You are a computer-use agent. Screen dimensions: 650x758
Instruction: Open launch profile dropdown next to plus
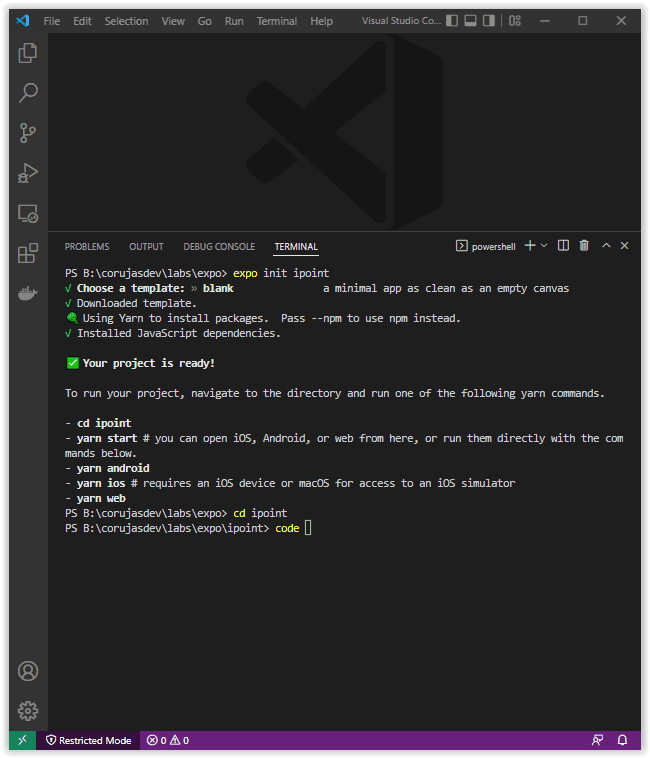[544, 246]
